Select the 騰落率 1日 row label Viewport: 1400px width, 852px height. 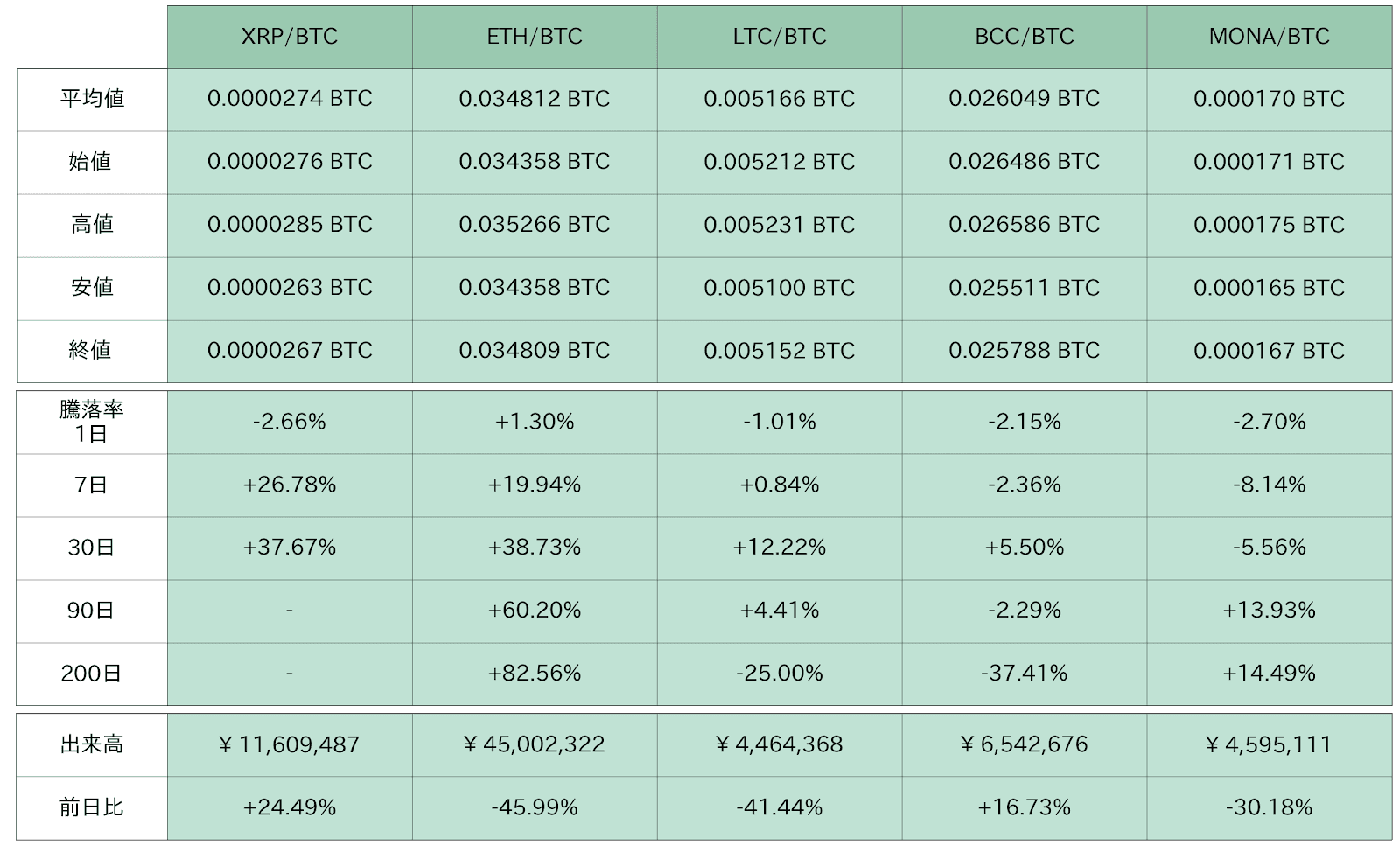92,422
